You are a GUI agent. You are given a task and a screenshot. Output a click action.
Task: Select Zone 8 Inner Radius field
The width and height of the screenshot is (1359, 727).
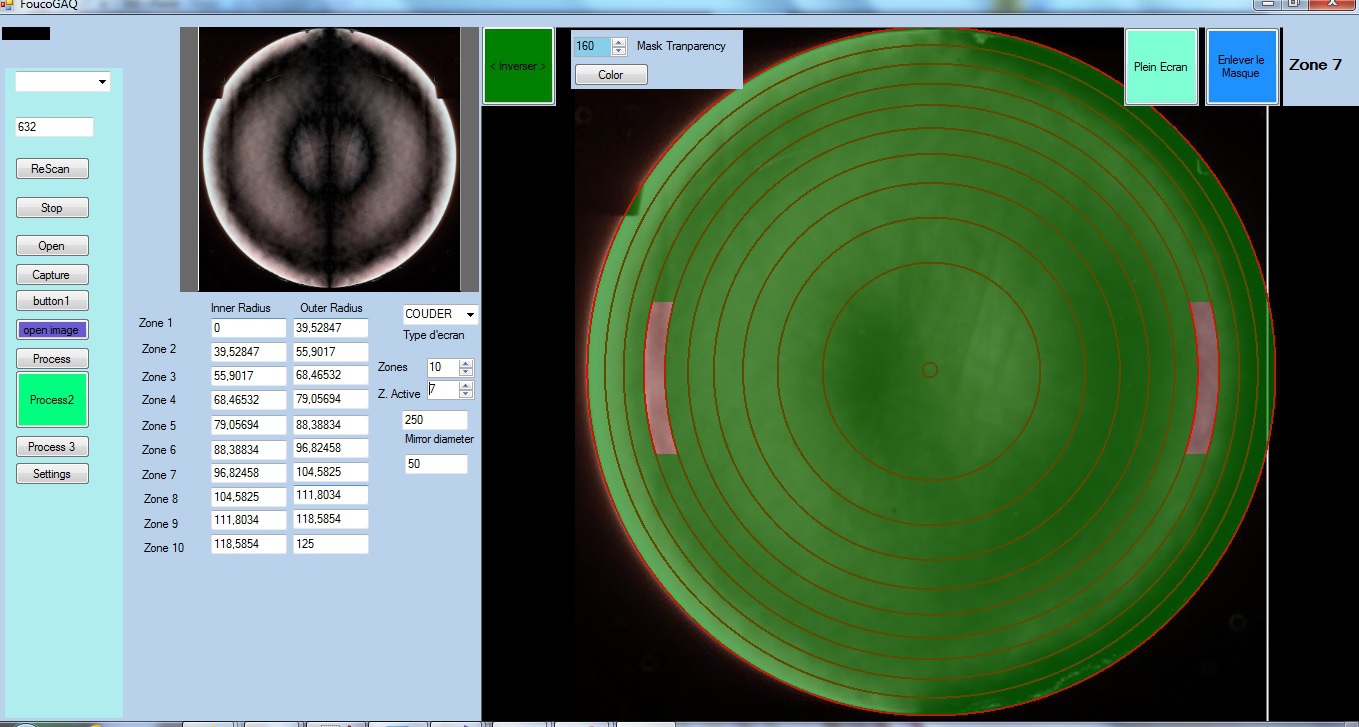[x=249, y=495]
